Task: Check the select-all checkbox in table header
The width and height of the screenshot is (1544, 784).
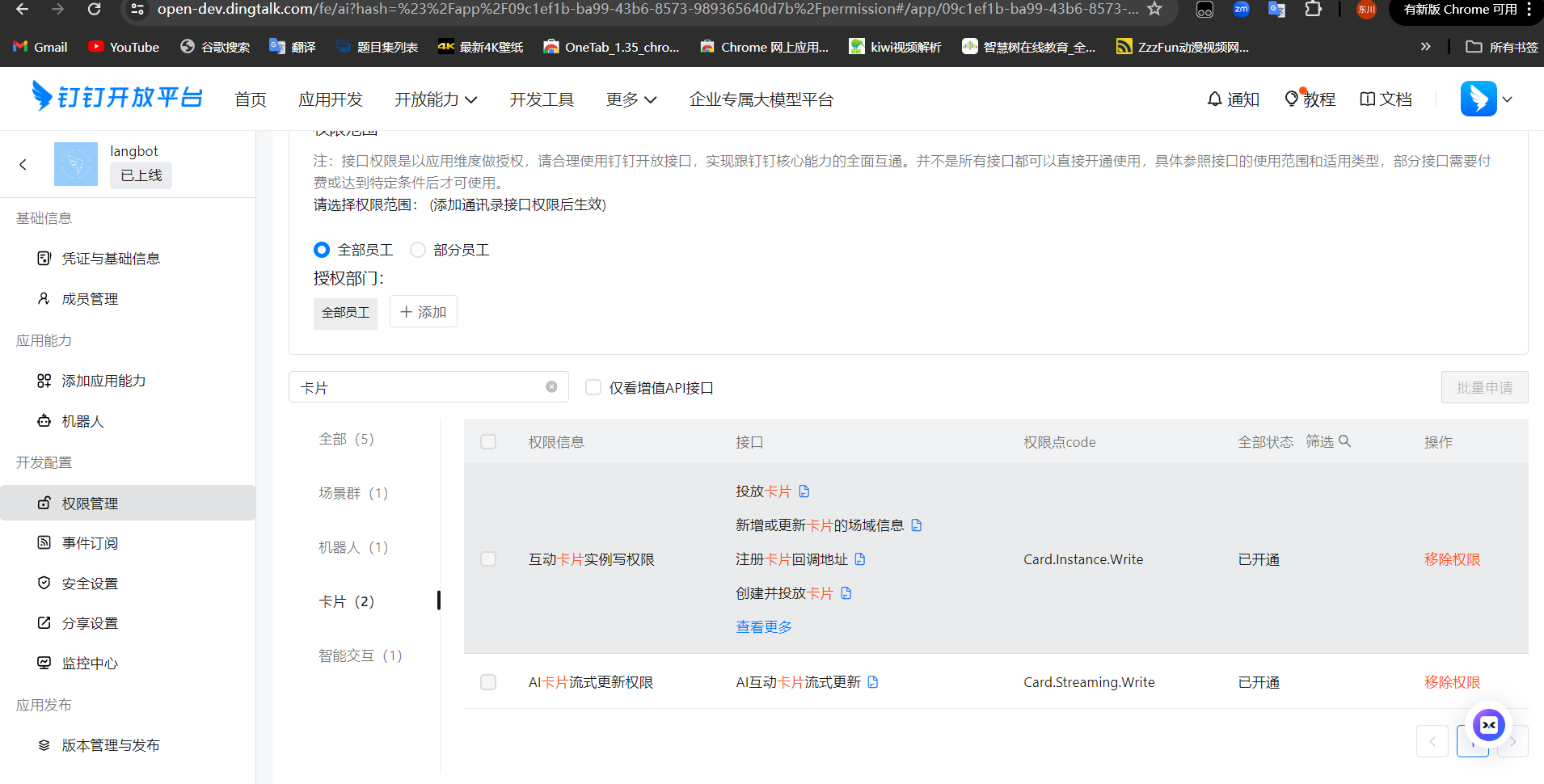Action: tap(488, 442)
